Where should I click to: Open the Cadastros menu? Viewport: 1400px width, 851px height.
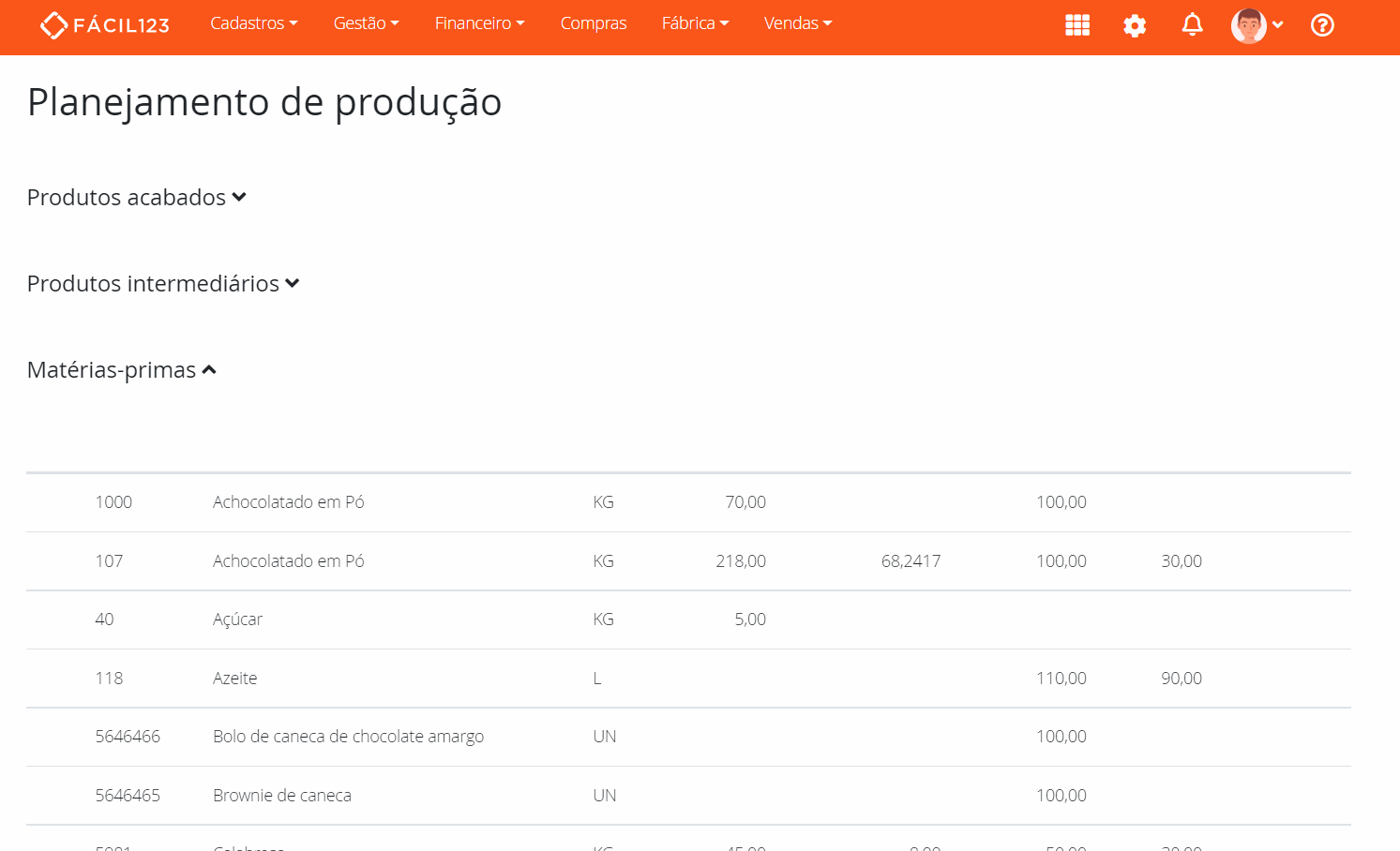(x=253, y=23)
